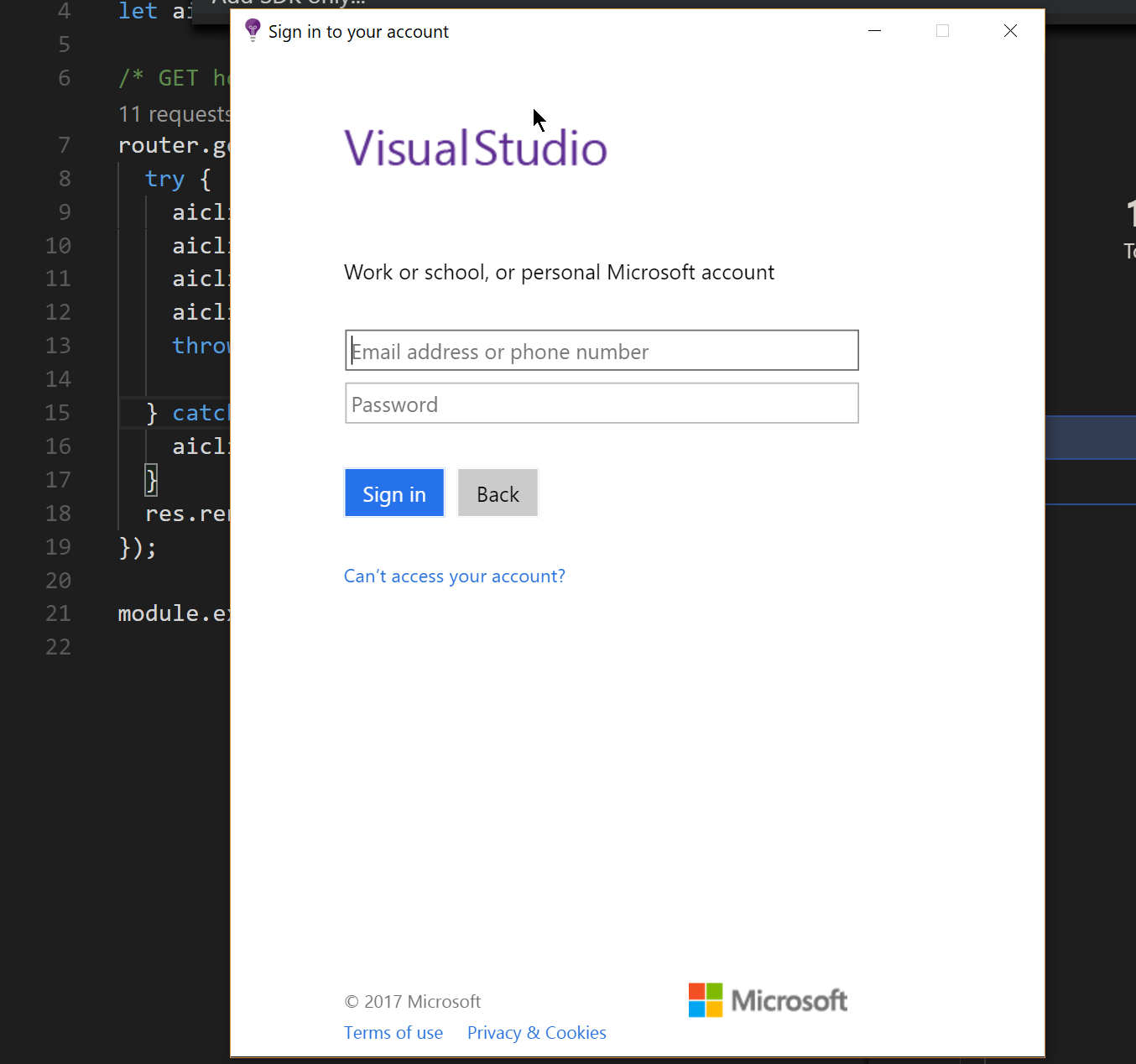Image resolution: width=1136 pixels, height=1064 pixels.
Task: Open the Terms of use link
Action: pyautogui.click(x=393, y=1032)
